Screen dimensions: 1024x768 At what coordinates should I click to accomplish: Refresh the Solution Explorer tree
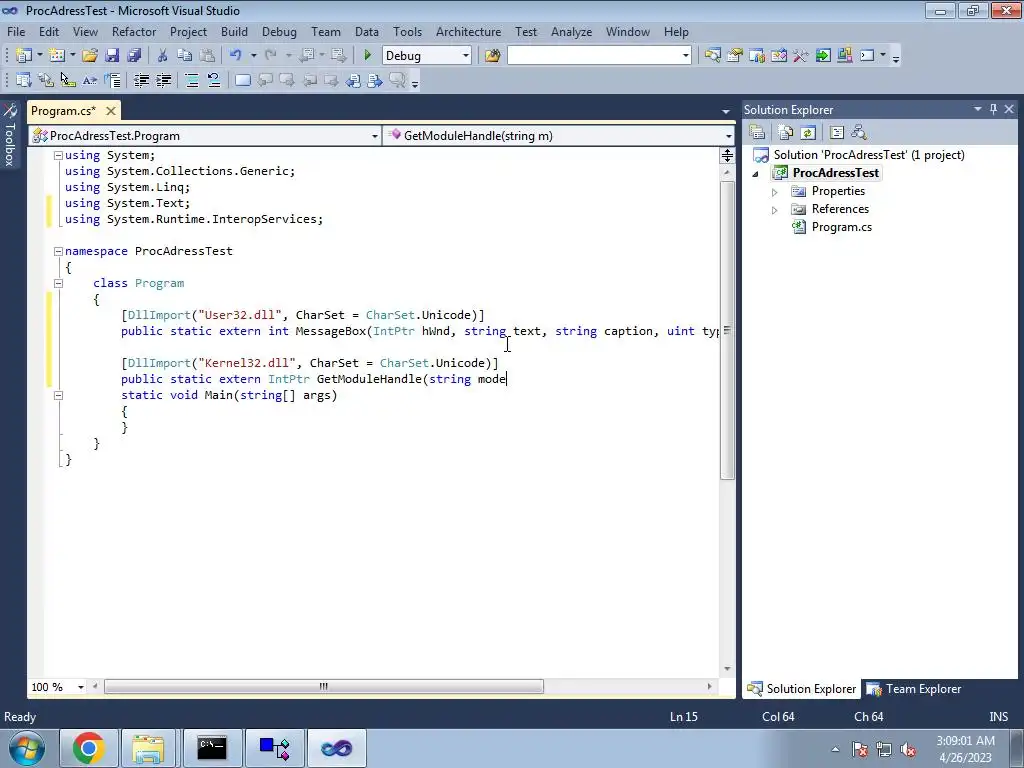pyautogui.click(x=808, y=133)
